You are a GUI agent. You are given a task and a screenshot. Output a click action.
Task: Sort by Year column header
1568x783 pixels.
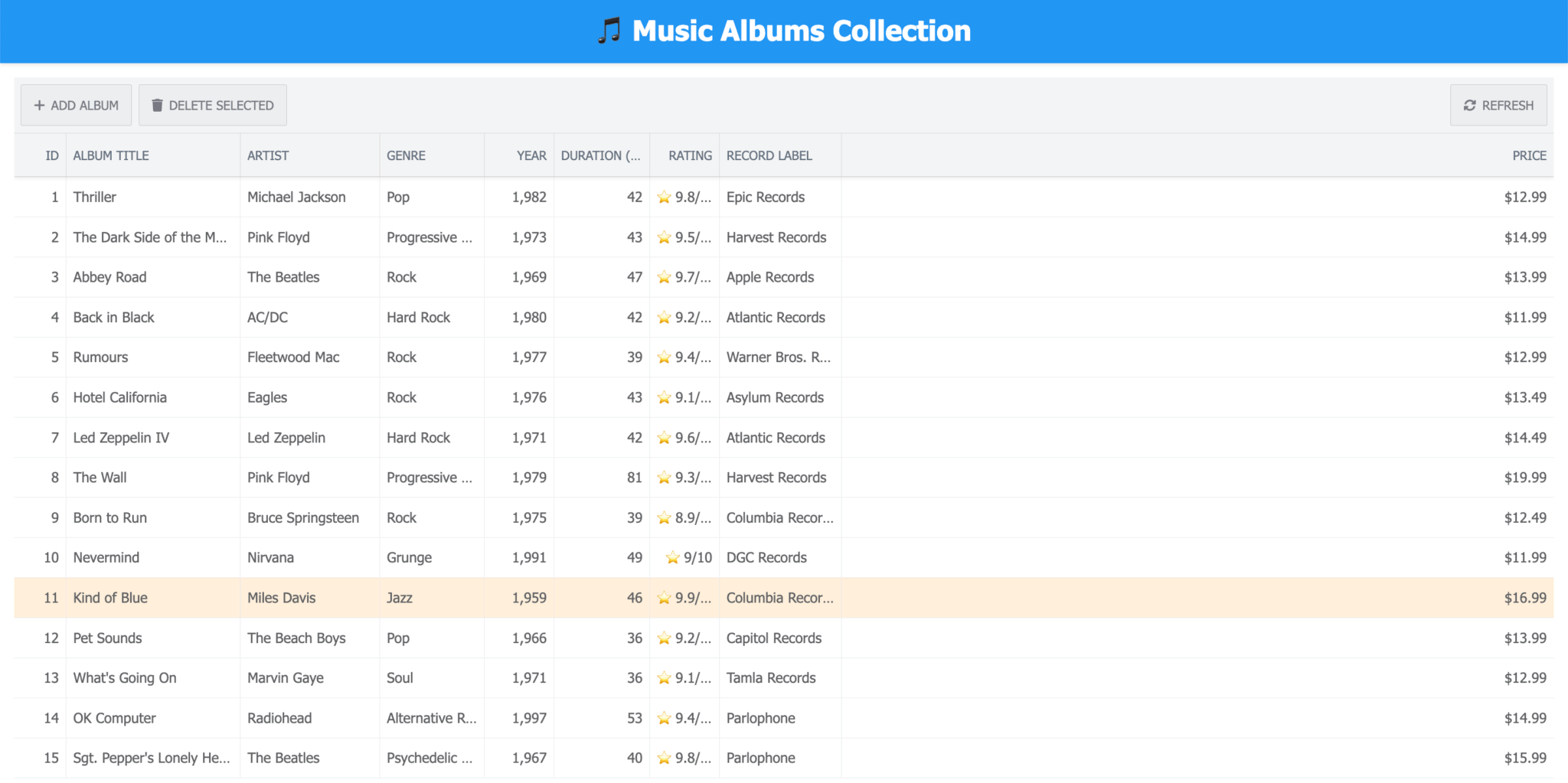(x=519, y=155)
